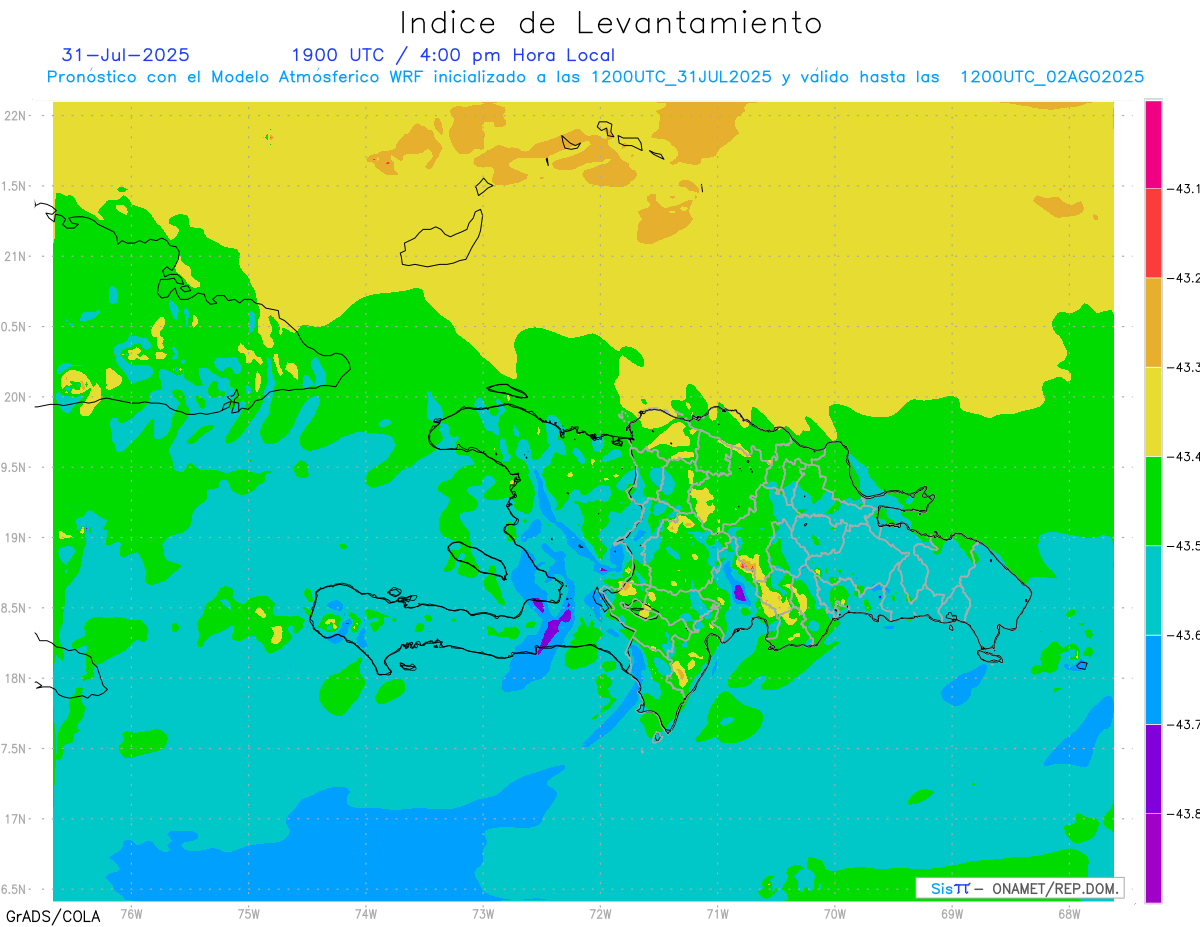Pick the blue segment between -43.6 and -43.7
1200x927 pixels.
tap(1153, 679)
